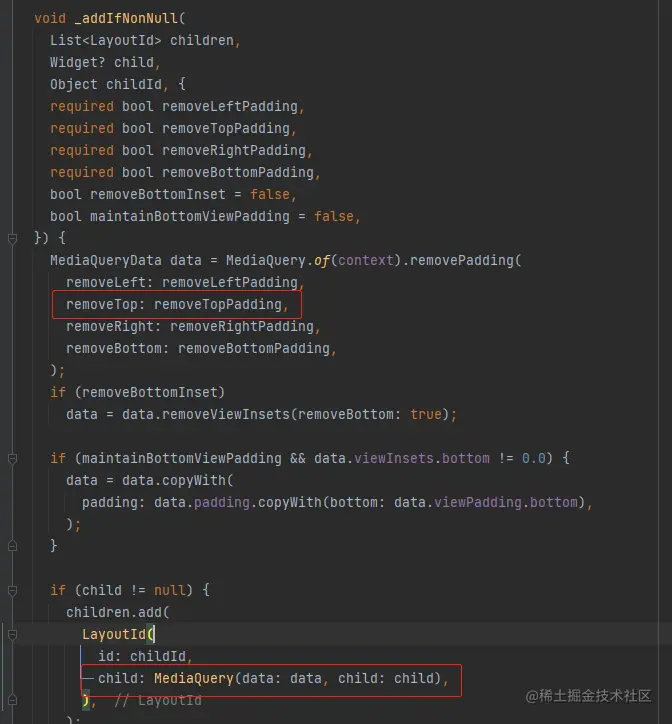Click 'required bool removeTopPadding,' declaration
The height and width of the screenshot is (724, 672).
pyautogui.click(x=173, y=128)
